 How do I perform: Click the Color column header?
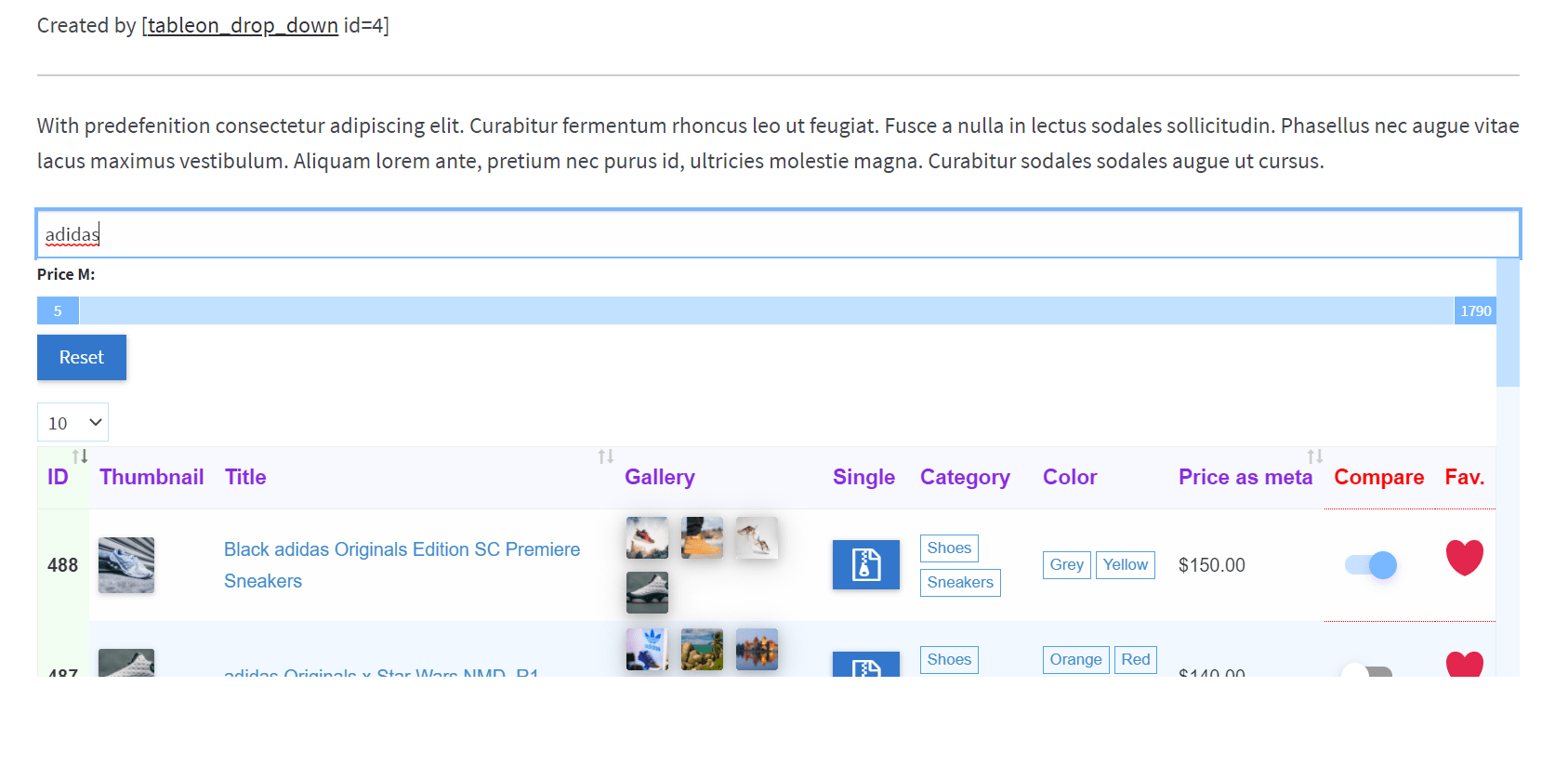click(x=1070, y=477)
